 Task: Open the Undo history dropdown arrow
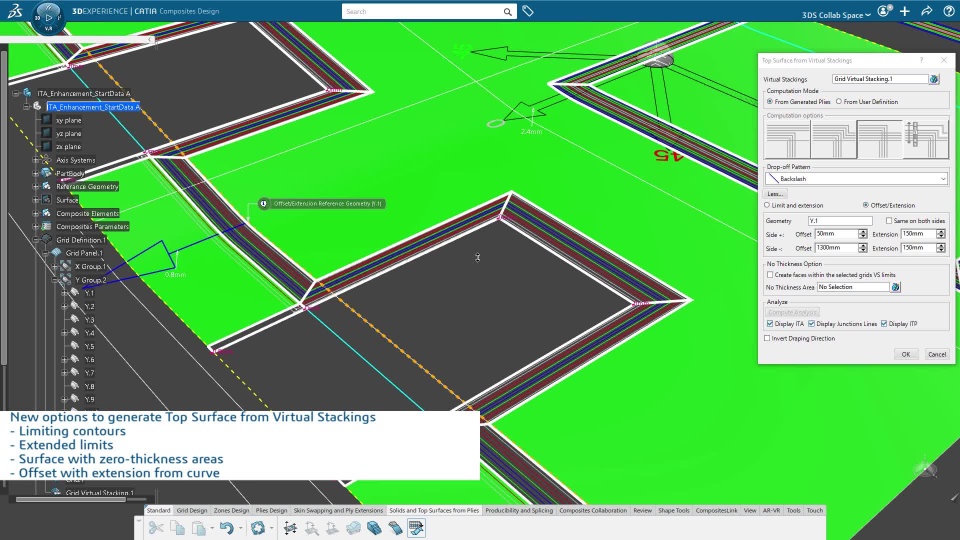click(x=240, y=528)
